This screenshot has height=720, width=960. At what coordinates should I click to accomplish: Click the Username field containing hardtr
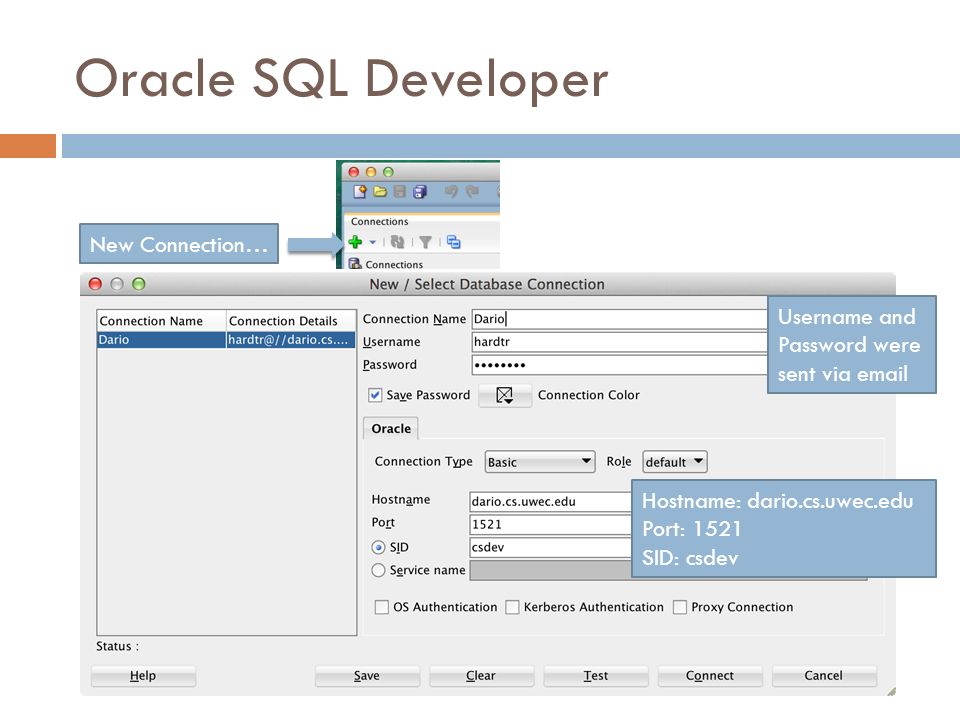(x=620, y=342)
